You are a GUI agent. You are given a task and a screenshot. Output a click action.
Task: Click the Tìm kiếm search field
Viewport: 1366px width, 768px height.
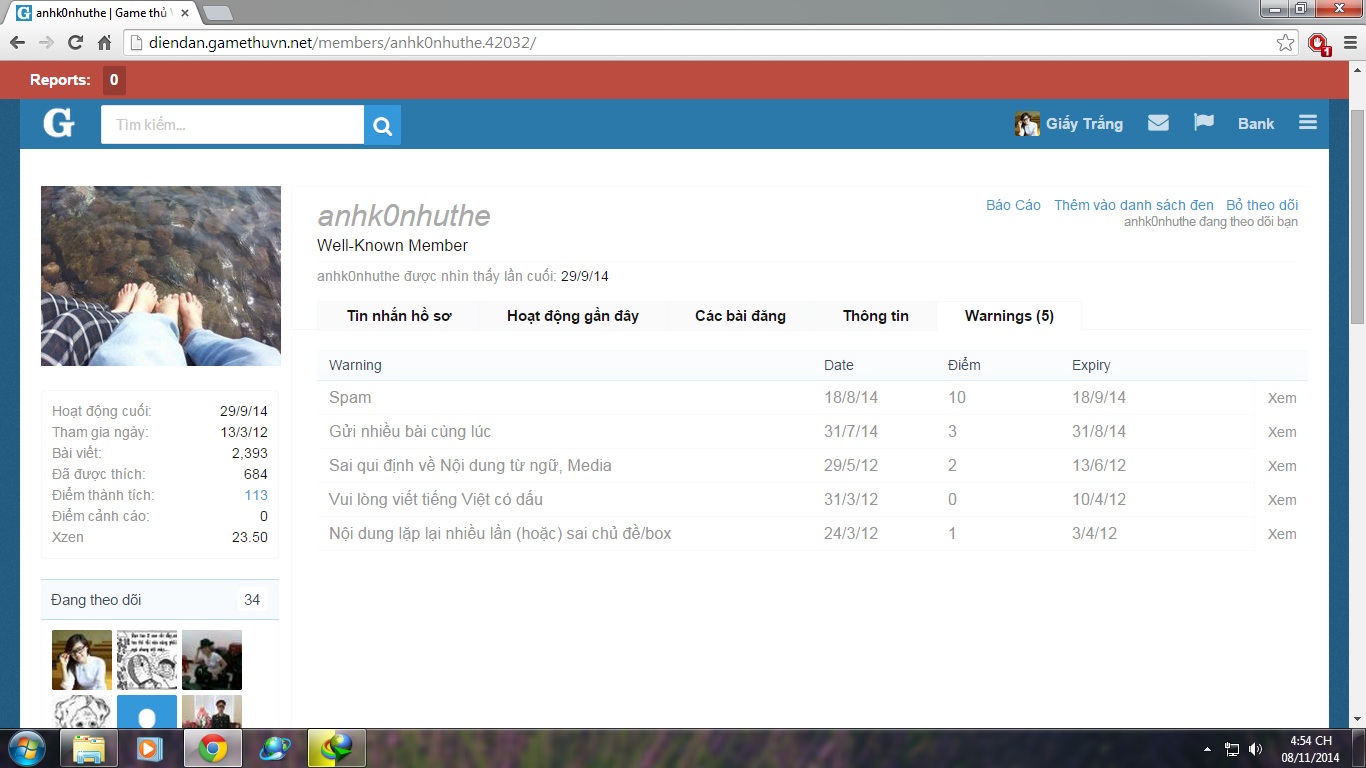click(x=232, y=125)
